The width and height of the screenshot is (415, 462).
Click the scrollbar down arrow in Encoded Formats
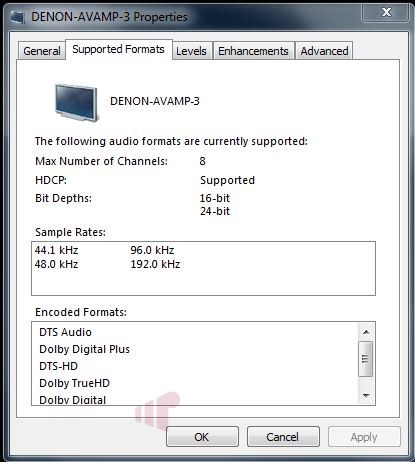[366, 396]
